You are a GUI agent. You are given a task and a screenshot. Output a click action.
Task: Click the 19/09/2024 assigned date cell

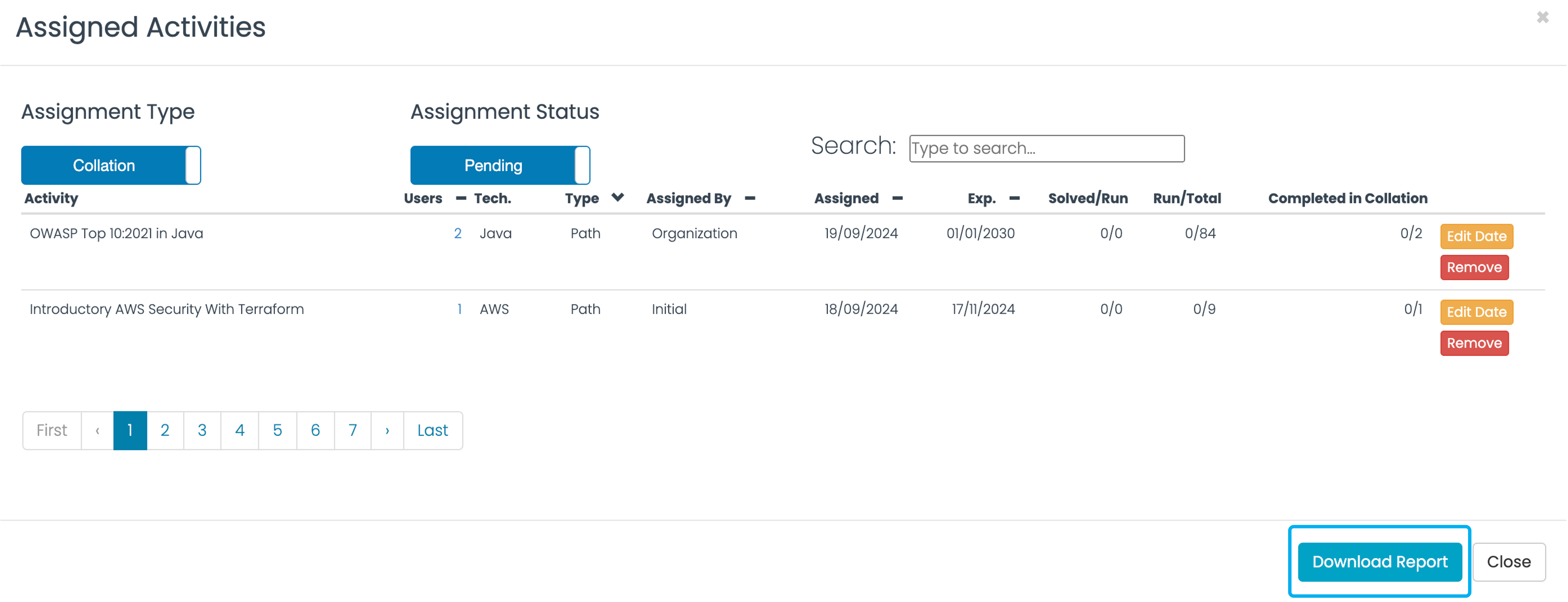861,233
